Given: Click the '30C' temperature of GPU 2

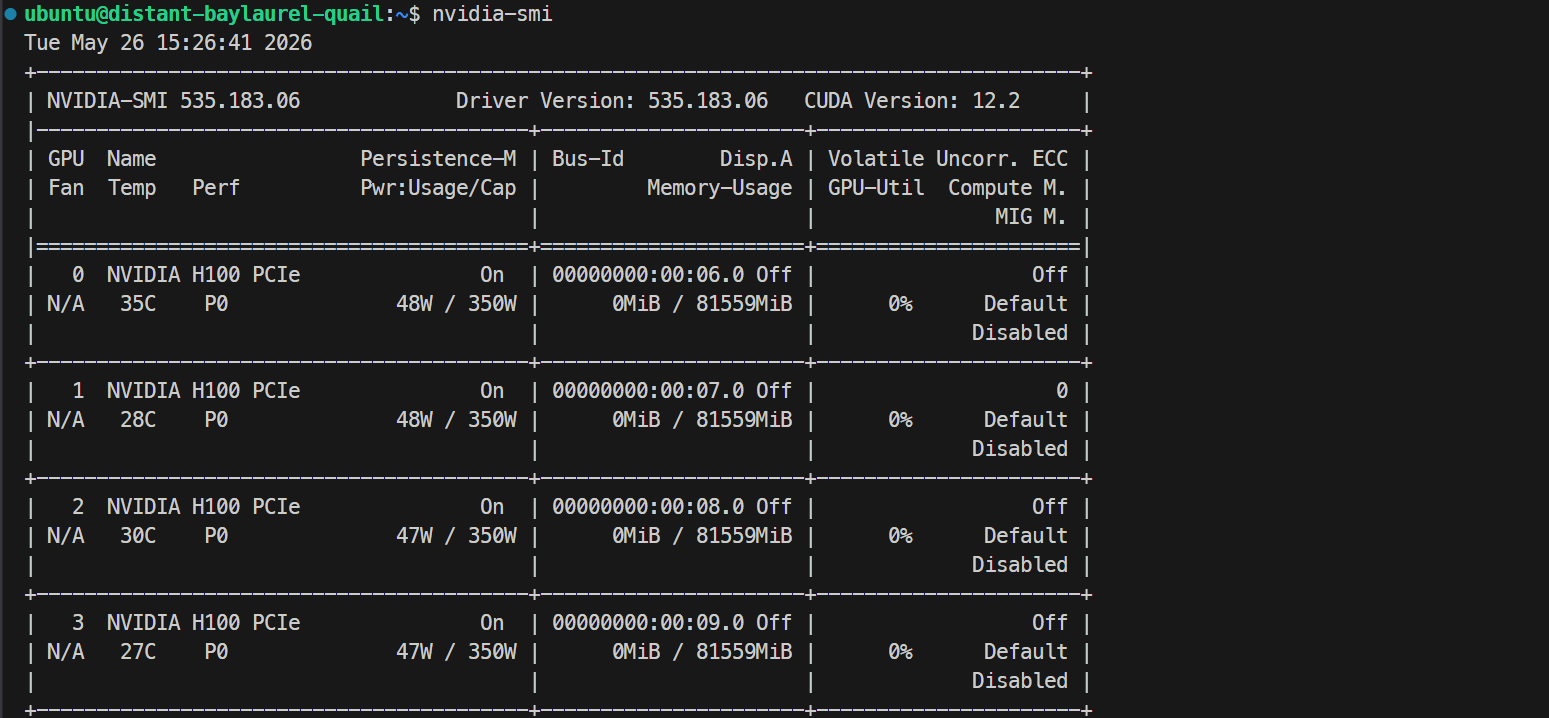Looking at the screenshot, I should pos(138,536).
